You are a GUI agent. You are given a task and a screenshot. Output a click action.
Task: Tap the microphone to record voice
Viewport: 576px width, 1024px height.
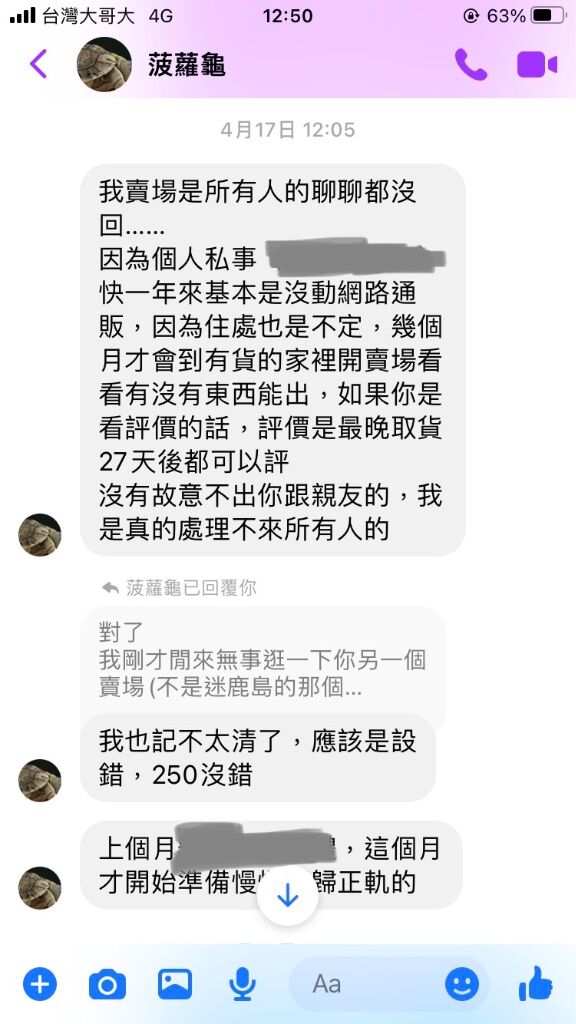coord(242,984)
